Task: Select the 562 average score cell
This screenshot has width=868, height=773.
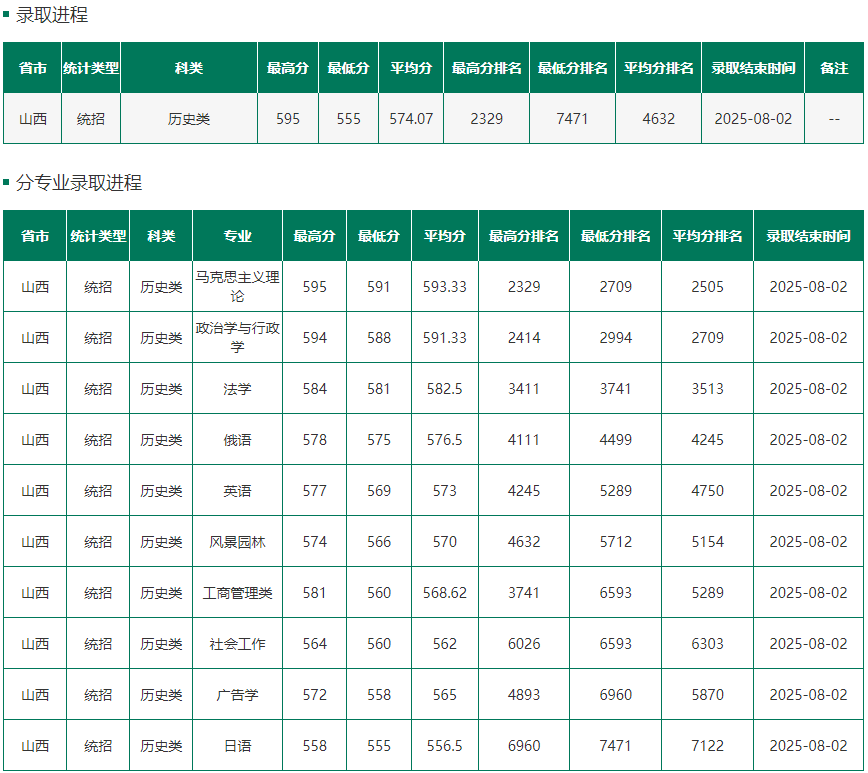Action: [x=445, y=644]
